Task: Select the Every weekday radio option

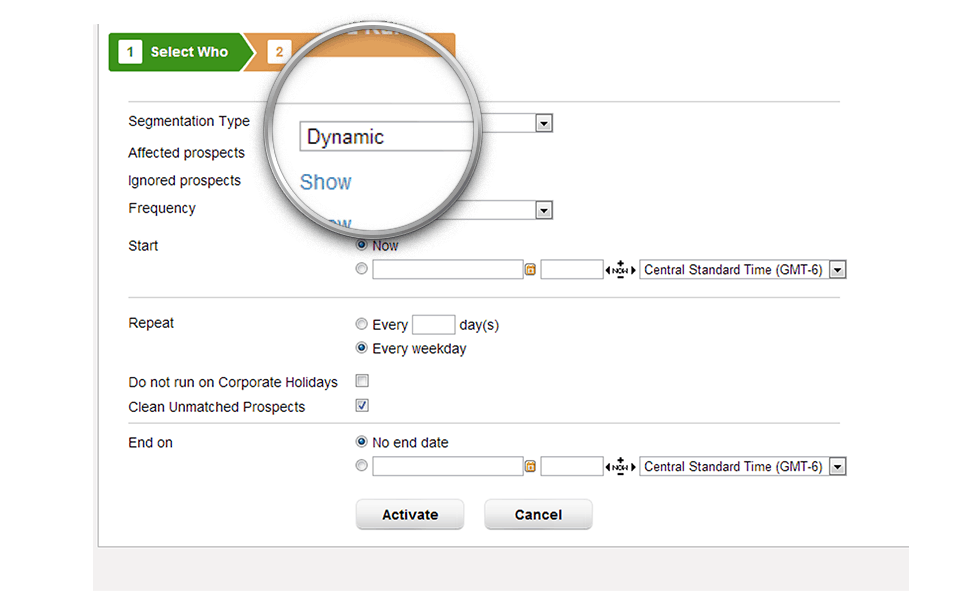Action: [x=362, y=348]
